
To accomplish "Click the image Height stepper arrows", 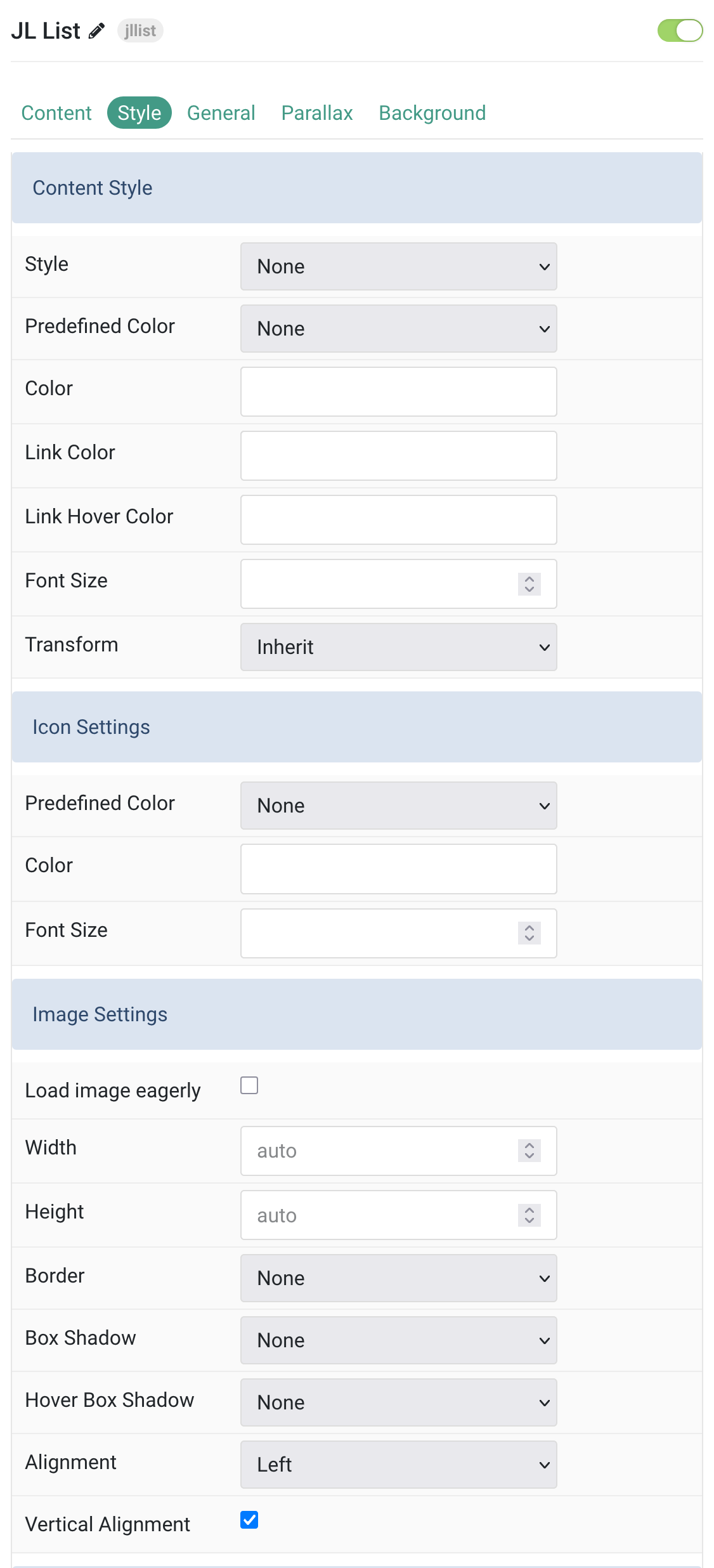I will (529, 1215).
